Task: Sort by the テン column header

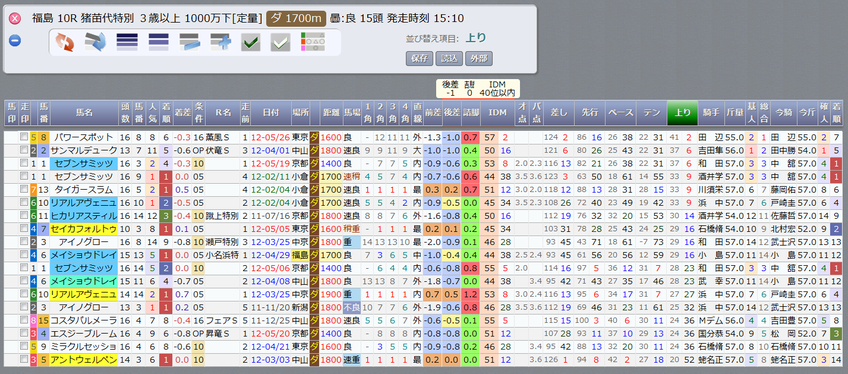Action: tap(651, 113)
